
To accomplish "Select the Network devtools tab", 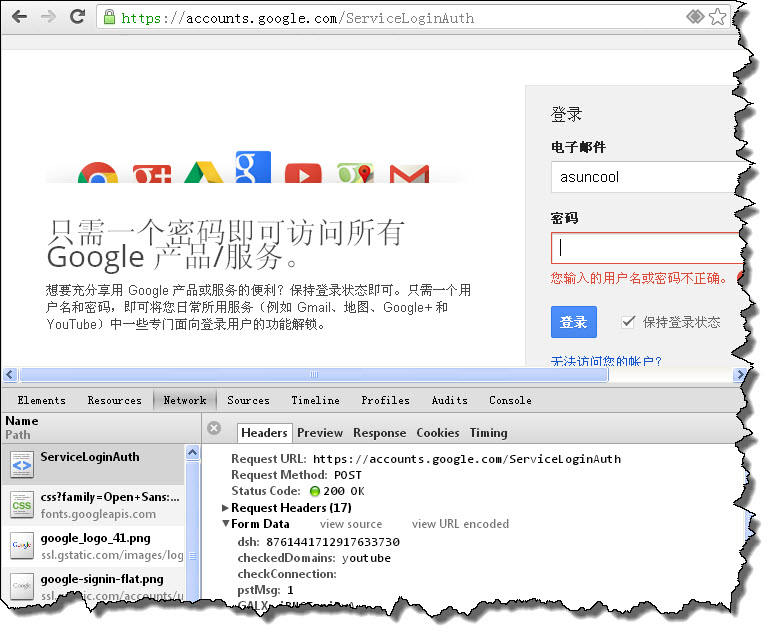I will pos(185,400).
